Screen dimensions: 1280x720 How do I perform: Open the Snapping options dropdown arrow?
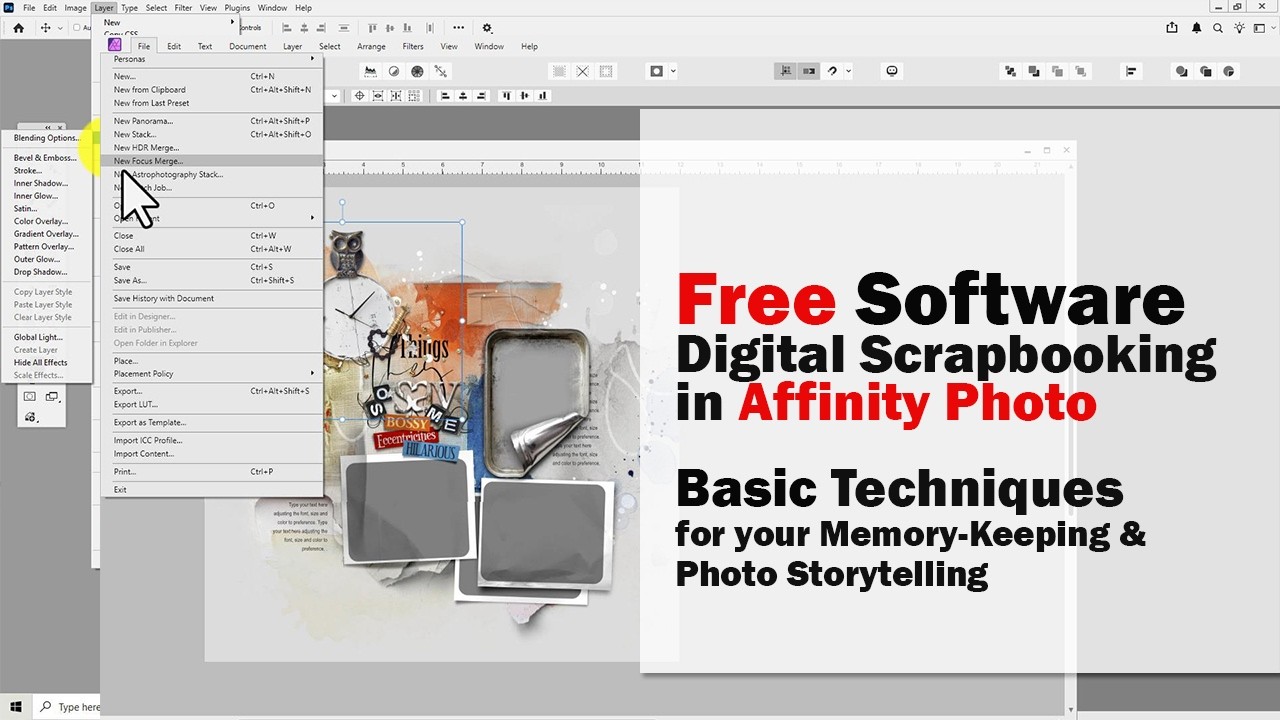click(x=849, y=71)
